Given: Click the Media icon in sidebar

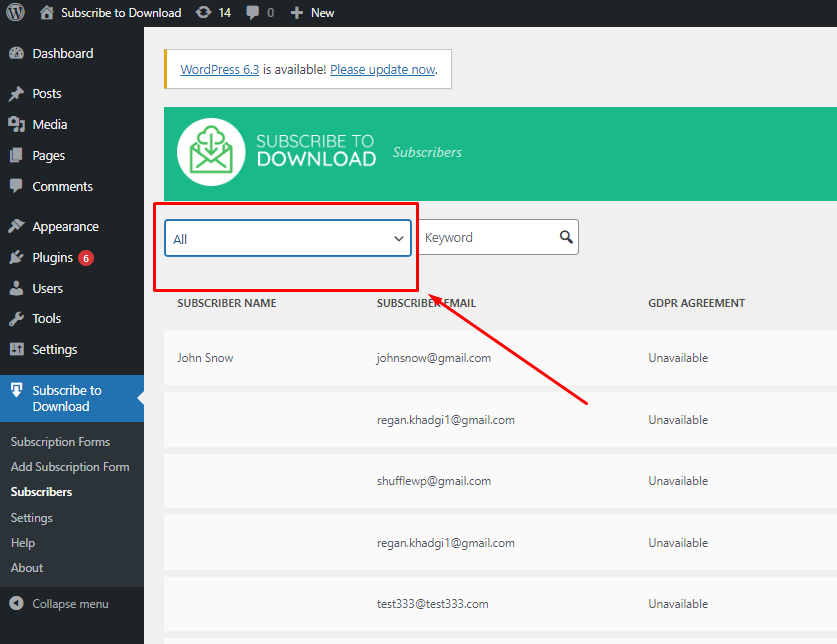Looking at the screenshot, I should tap(17, 124).
